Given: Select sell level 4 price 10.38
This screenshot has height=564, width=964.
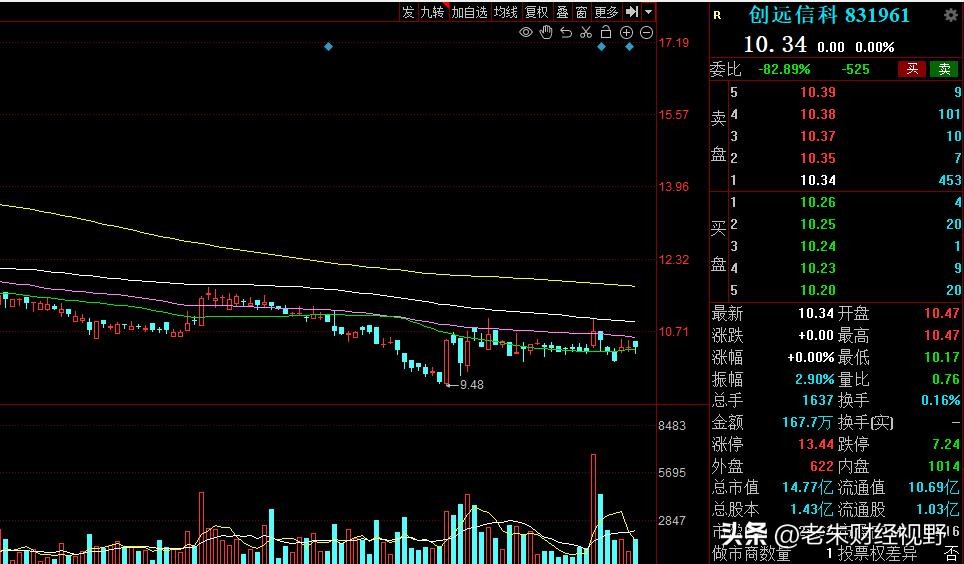Looking at the screenshot, I should click(818, 114).
